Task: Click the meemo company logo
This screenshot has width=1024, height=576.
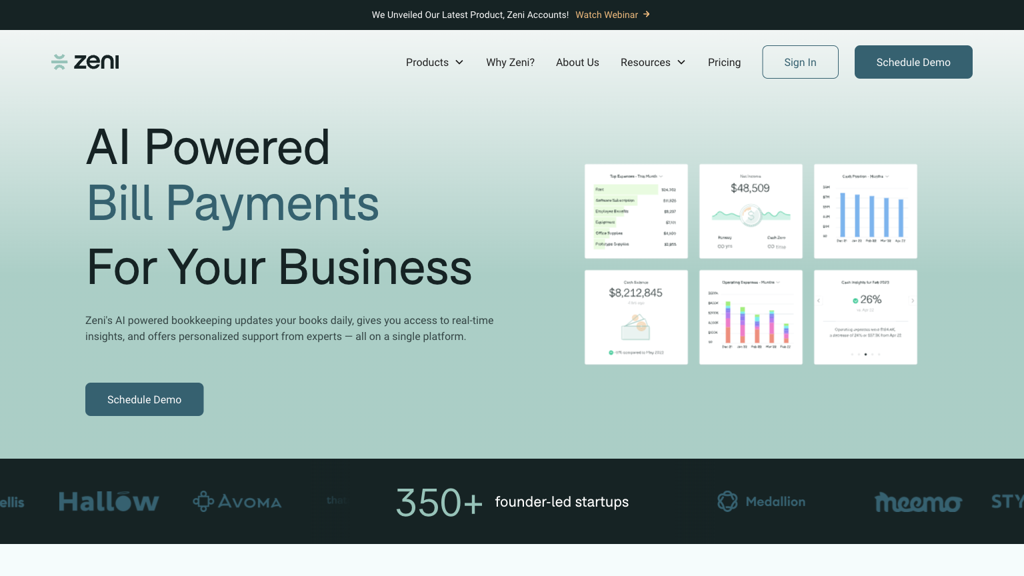Action: (x=917, y=502)
